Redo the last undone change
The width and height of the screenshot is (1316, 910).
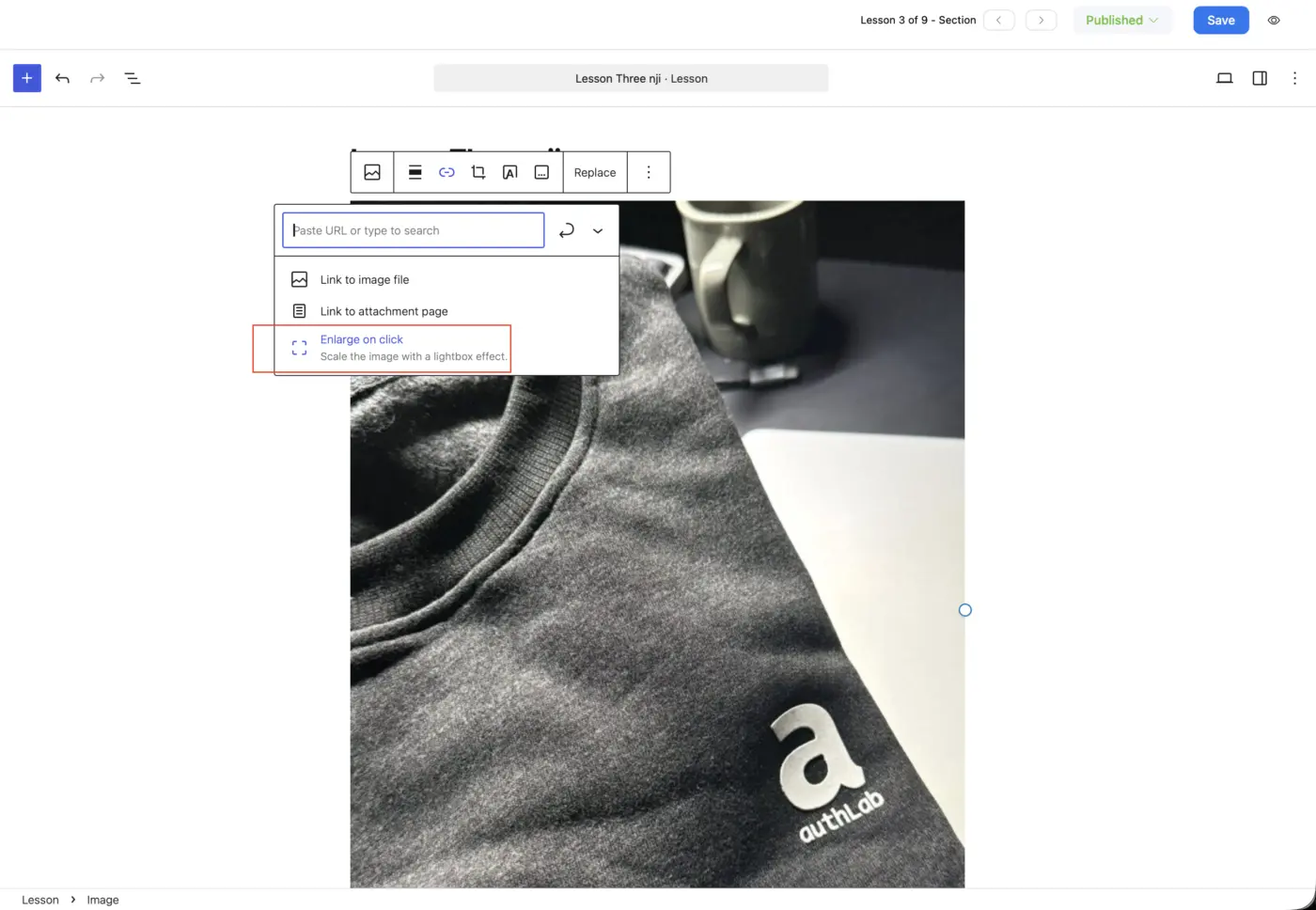(97, 78)
